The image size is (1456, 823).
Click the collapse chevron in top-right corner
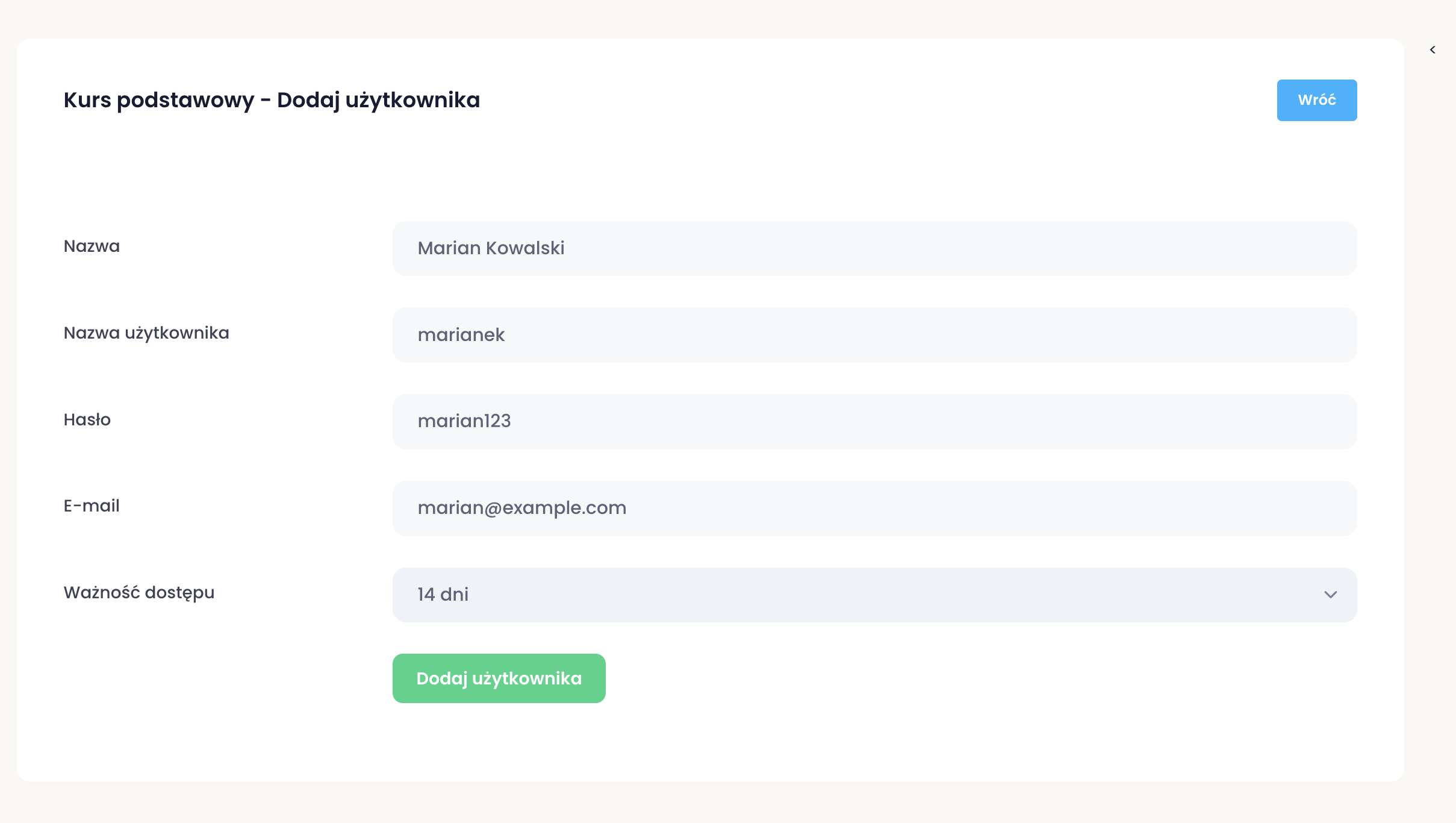tap(1433, 50)
